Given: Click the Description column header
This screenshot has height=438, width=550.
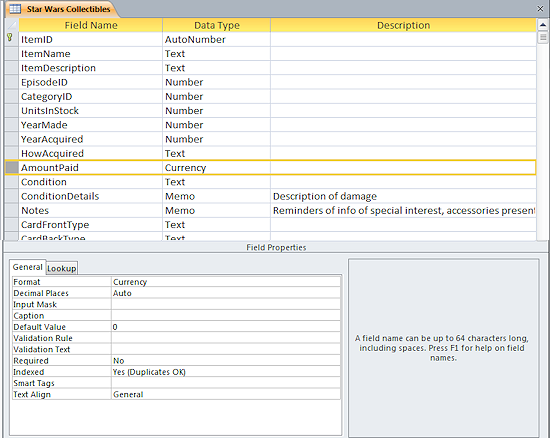Looking at the screenshot, I should [x=403, y=25].
